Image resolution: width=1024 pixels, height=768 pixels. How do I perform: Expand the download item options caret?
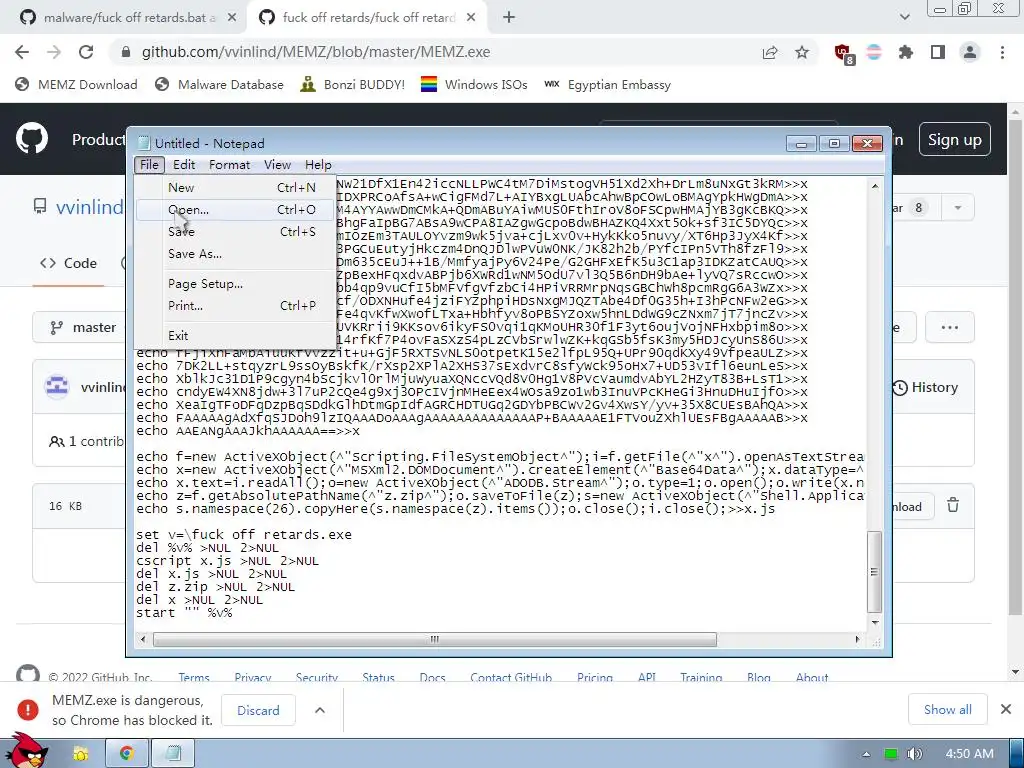tap(320, 710)
